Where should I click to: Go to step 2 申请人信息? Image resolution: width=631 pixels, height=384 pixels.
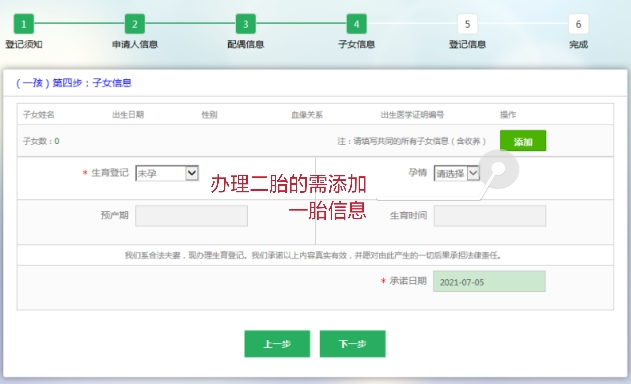pos(135,24)
